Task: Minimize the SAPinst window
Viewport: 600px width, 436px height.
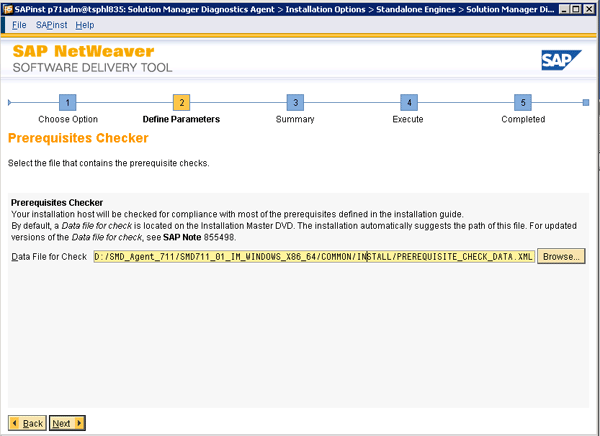Action: click(564, 9)
